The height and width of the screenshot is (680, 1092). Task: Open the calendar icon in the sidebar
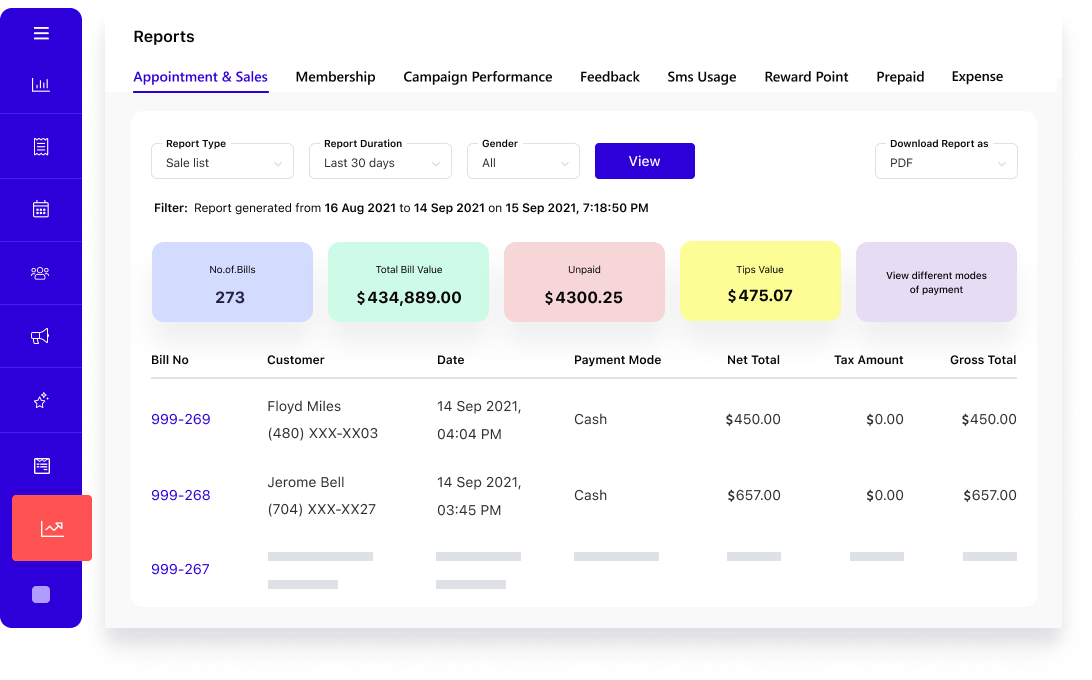coord(41,209)
